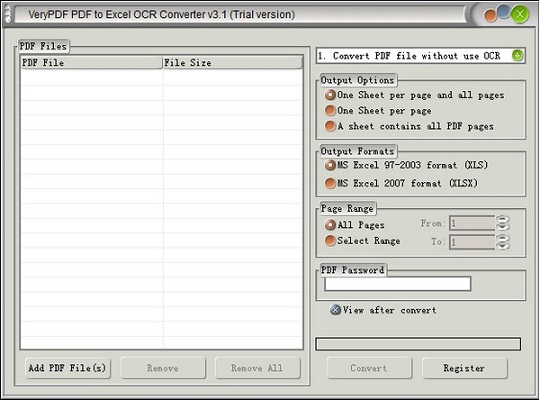Choose MS Excel 2007 format (XLSX)
Viewport: 540px width, 400px height.
click(x=401, y=183)
